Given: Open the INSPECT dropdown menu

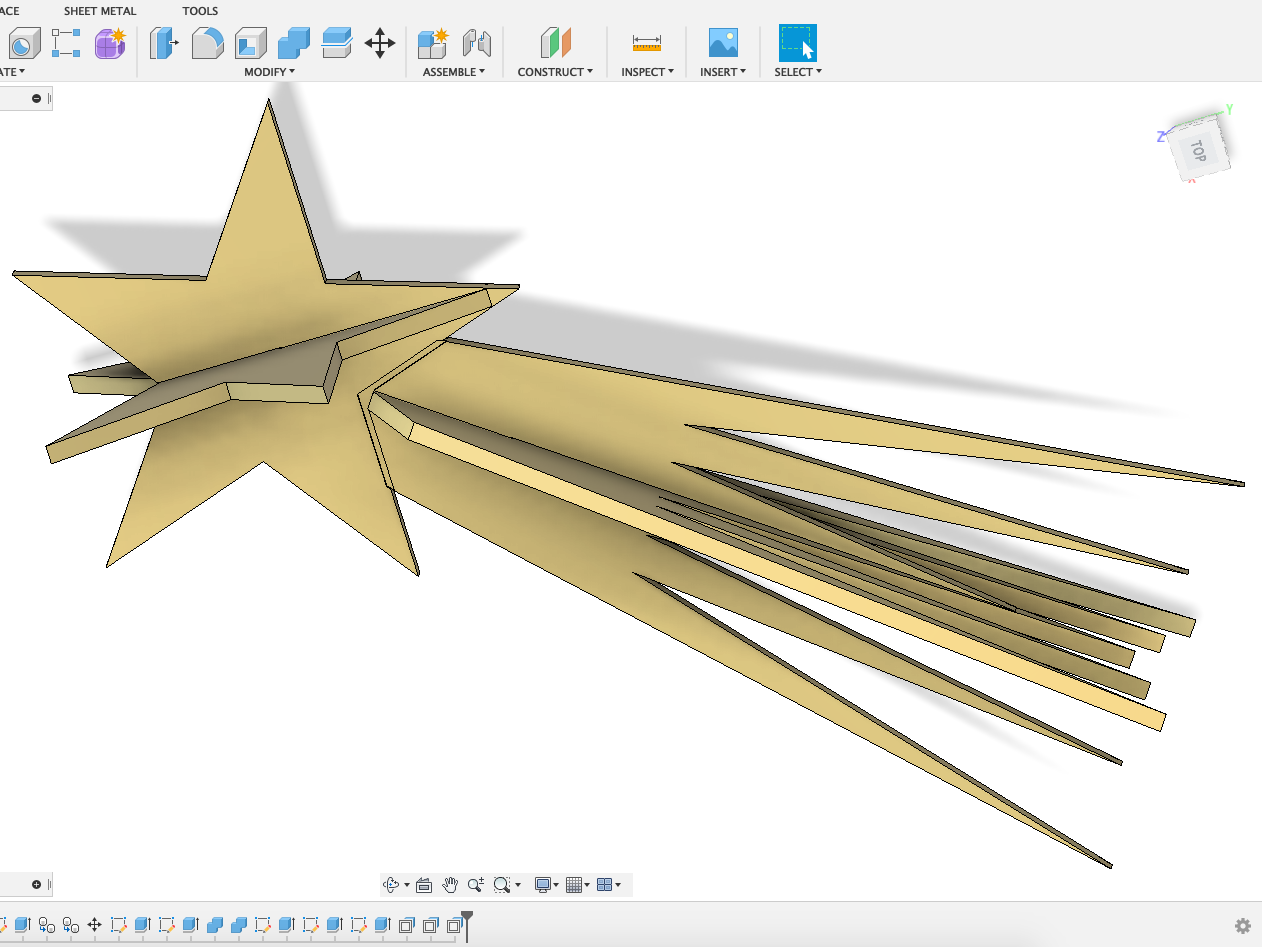Looking at the screenshot, I should click(x=647, y=72).
